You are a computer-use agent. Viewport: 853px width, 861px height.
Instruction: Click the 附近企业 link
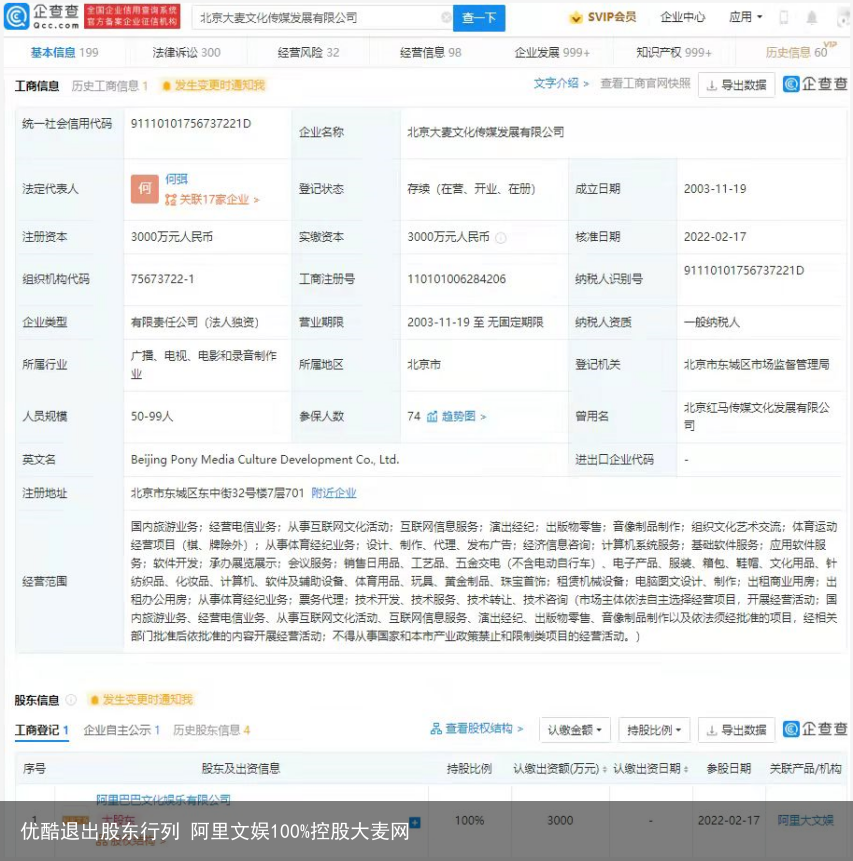pos(333,493)
